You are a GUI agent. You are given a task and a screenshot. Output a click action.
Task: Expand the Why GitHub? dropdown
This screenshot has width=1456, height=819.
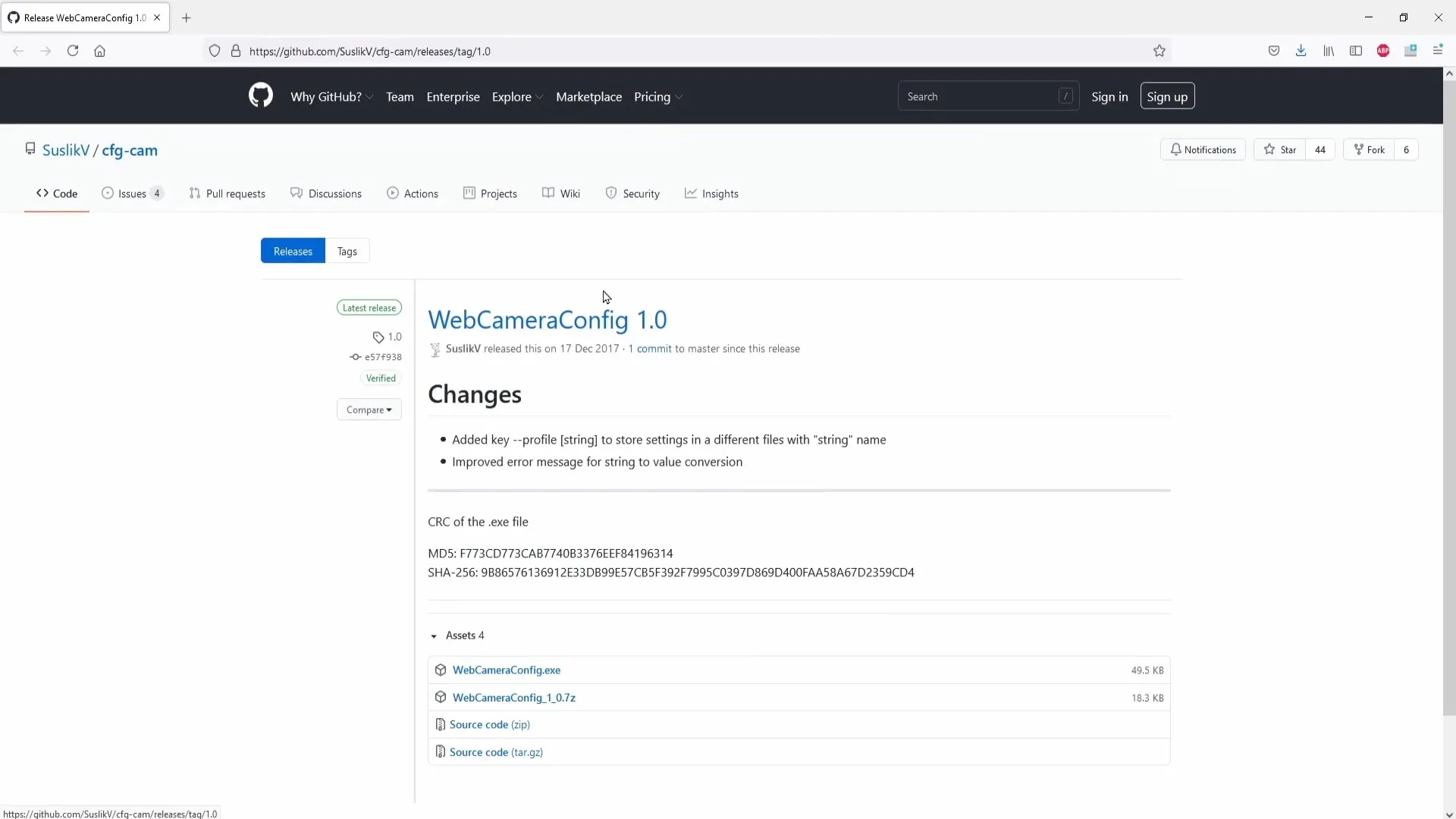[x=331, y=96]
